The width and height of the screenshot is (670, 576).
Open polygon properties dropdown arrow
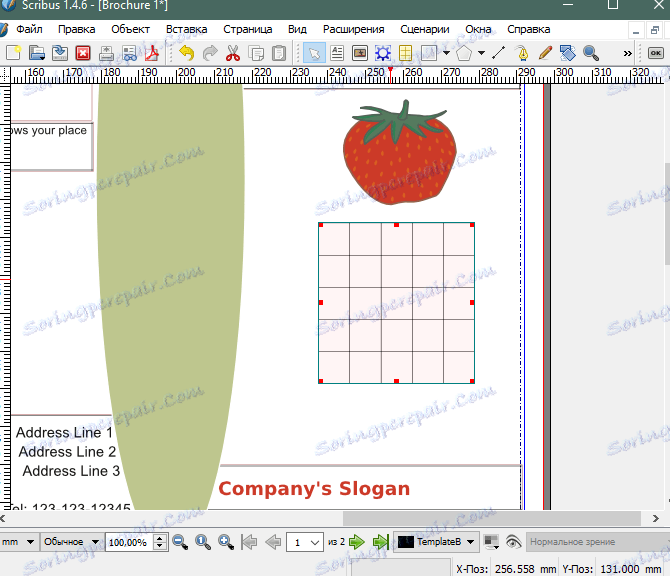point(482,53)
